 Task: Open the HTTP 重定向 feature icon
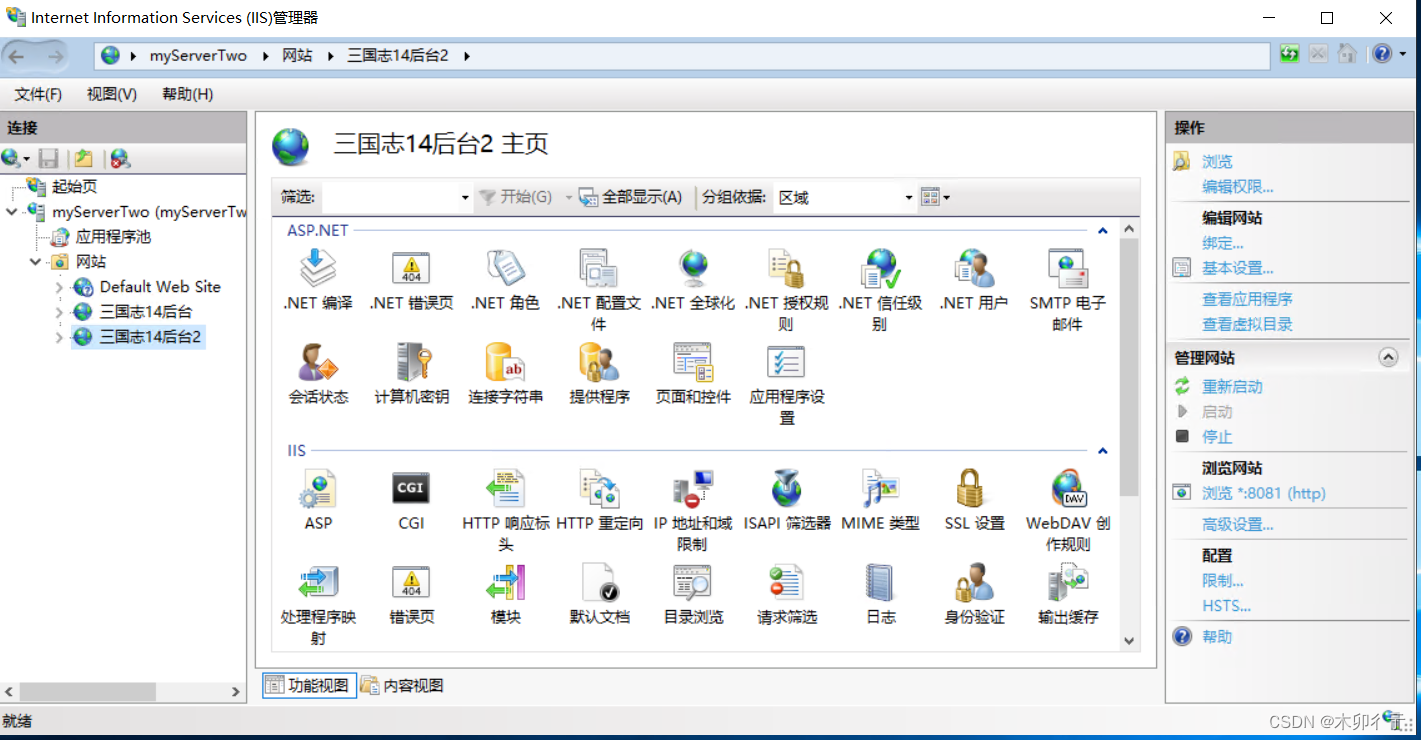coord(599,489)
